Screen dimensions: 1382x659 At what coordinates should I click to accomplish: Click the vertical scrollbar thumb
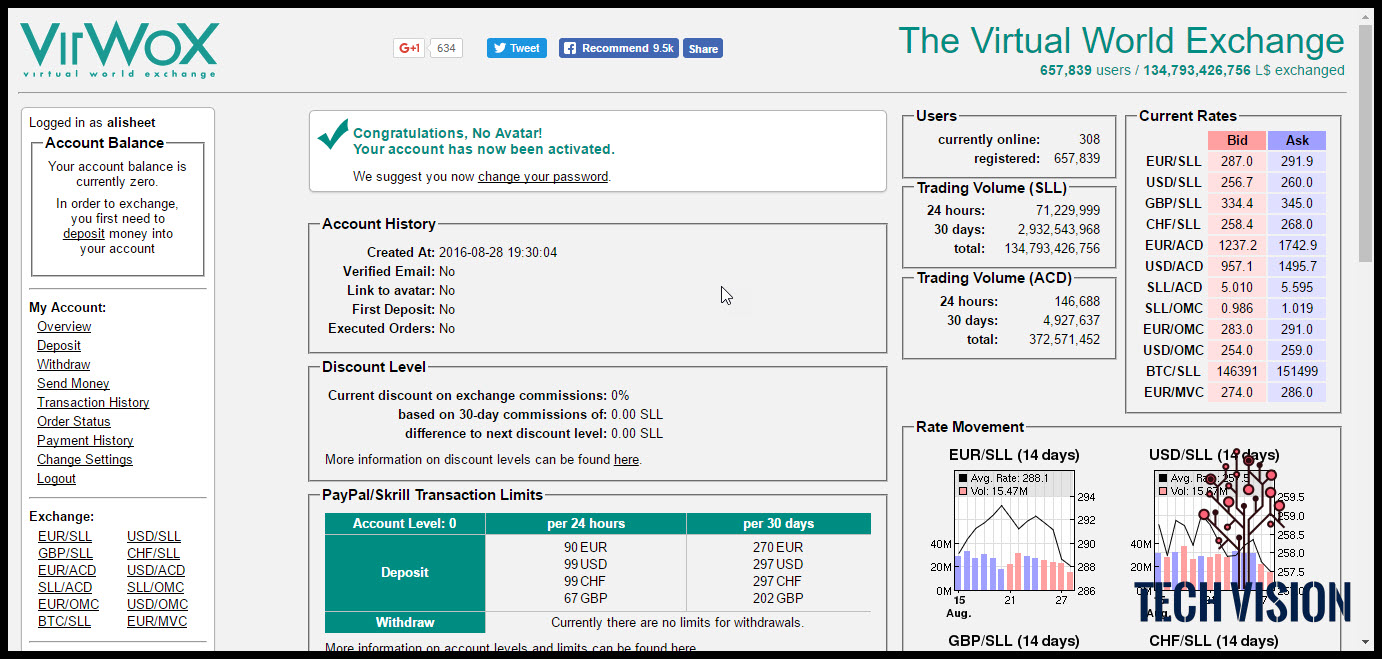(x=1366, y=144)
